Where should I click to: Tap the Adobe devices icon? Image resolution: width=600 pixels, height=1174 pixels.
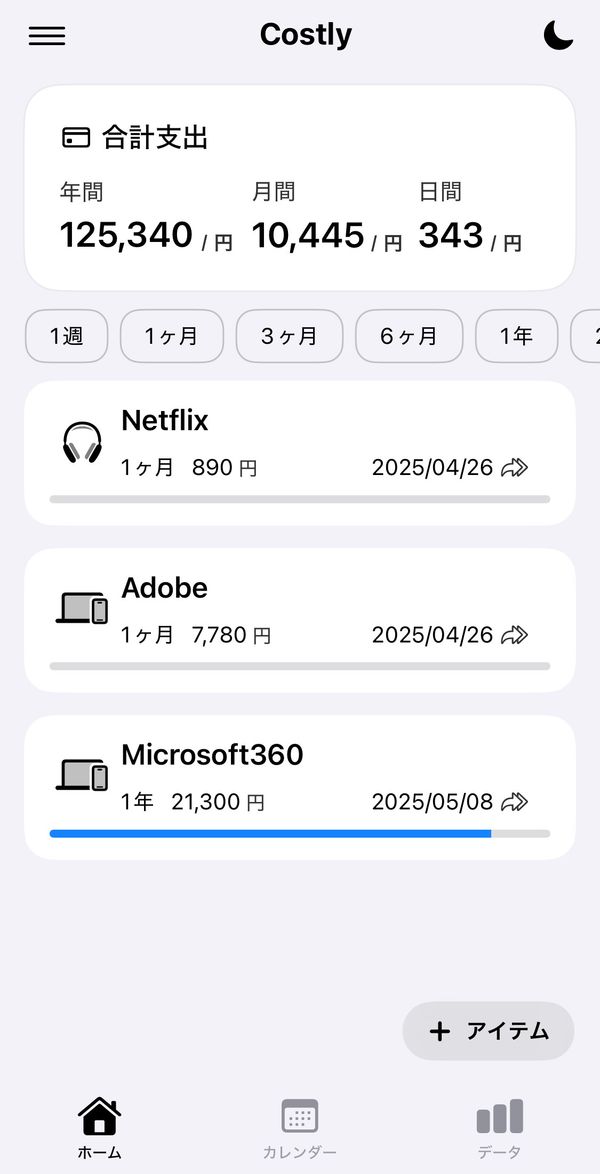point(82,608)
